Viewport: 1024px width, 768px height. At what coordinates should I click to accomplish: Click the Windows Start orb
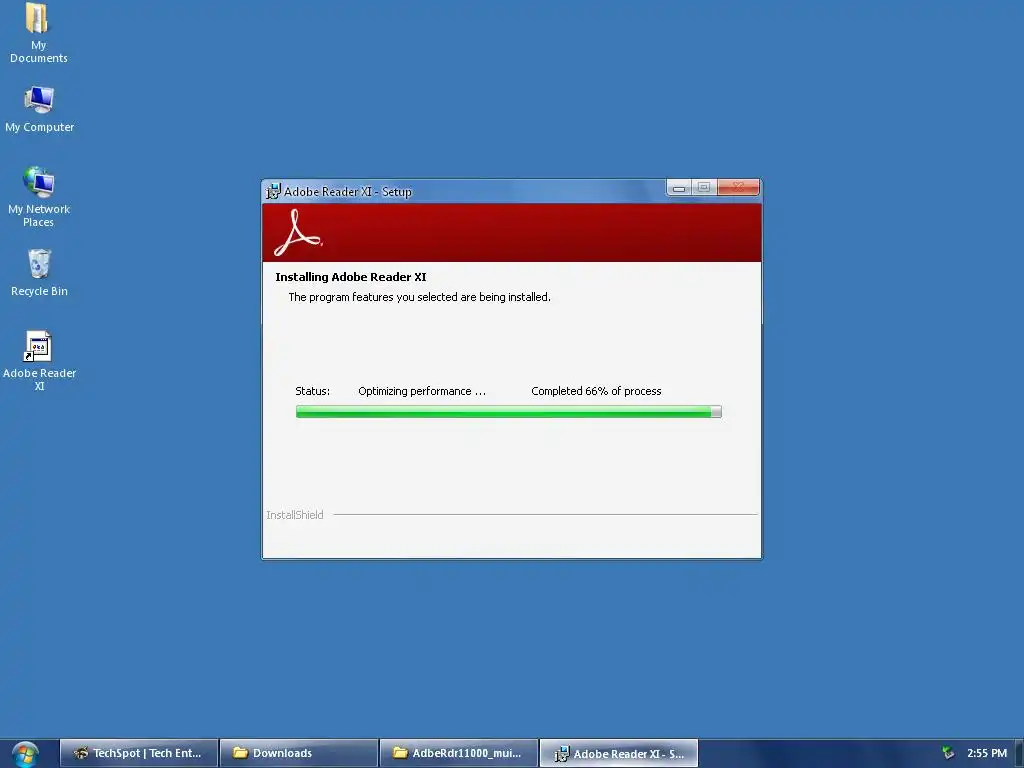[x=25, y=754]
